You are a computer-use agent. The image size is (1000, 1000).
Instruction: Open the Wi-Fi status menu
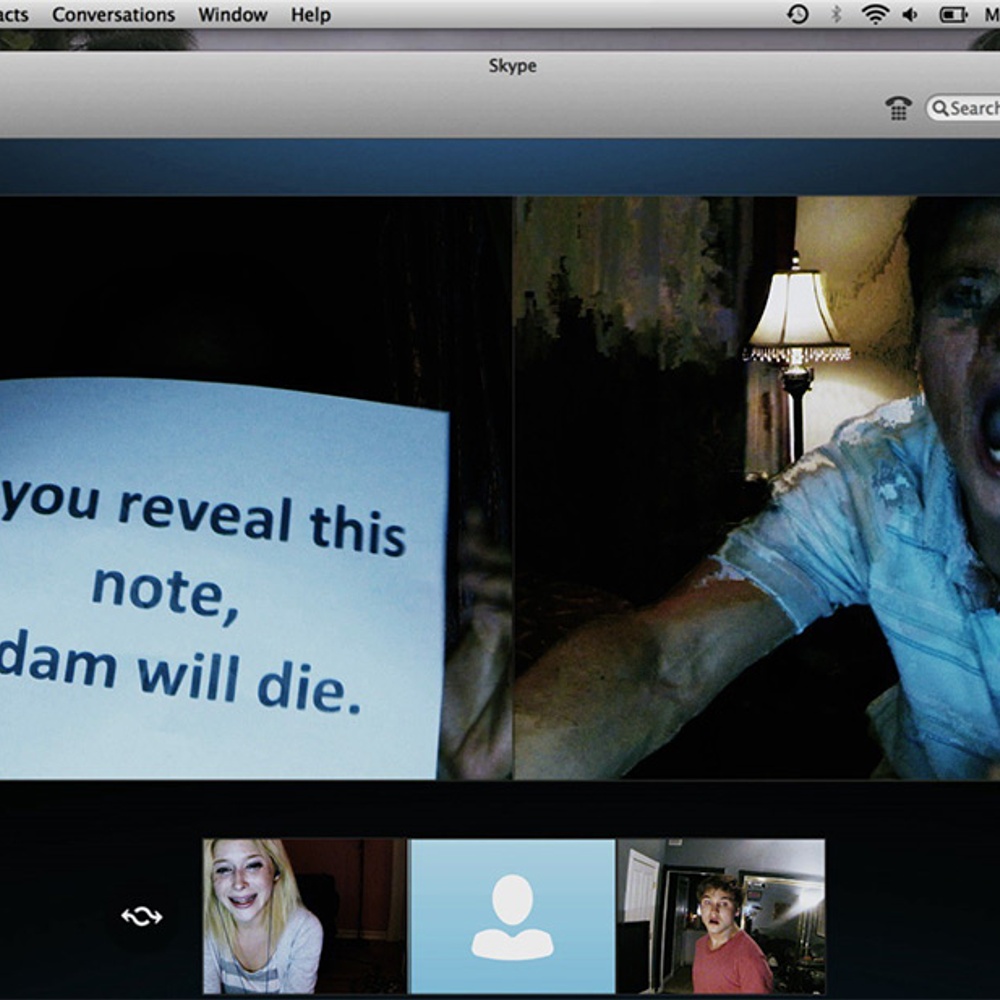pyautogui.click(x=875, y=14)
